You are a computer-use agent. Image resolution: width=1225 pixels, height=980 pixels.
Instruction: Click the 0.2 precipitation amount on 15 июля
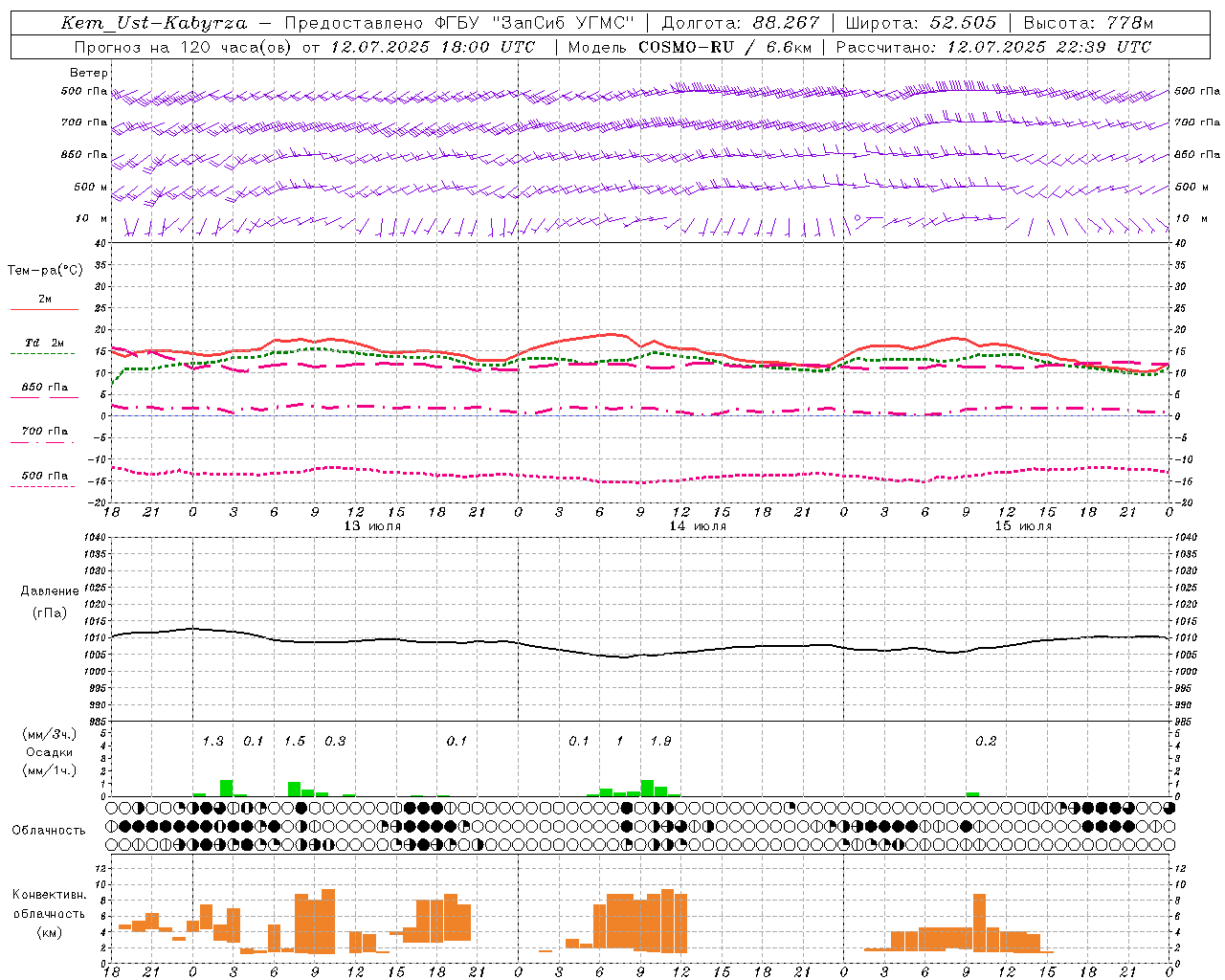[x=986, y=741]
